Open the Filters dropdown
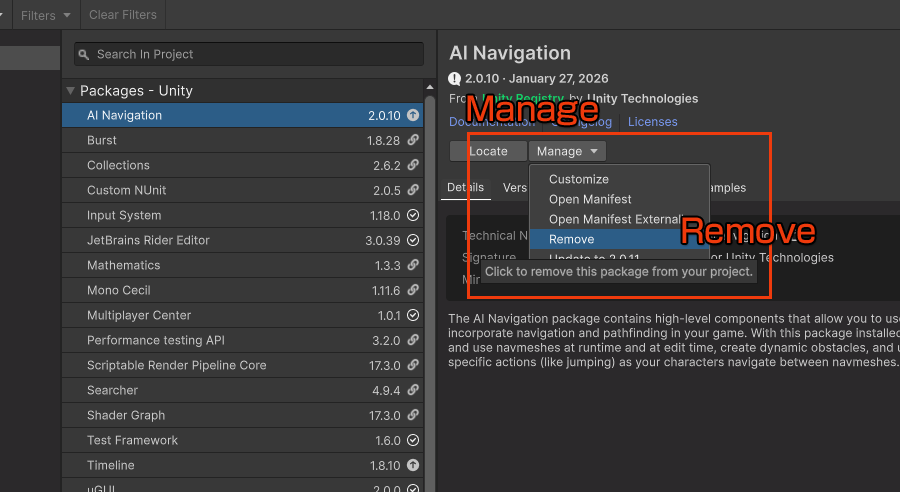The image size is (900, 492). (x=47, y=15)
